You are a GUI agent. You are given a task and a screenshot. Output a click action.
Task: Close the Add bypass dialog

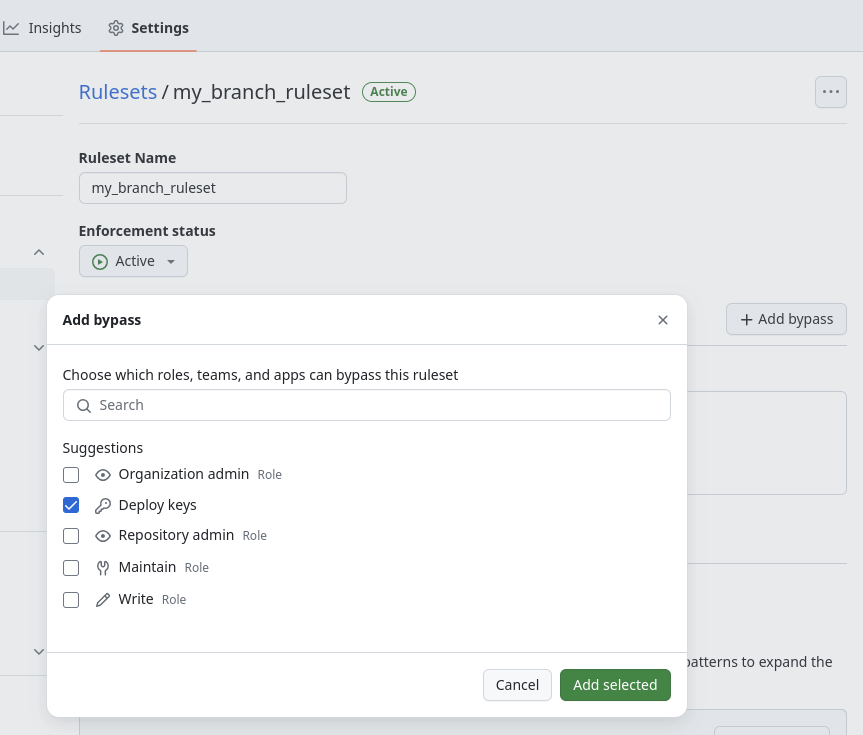pyautogui.click(x=663, y=320)
